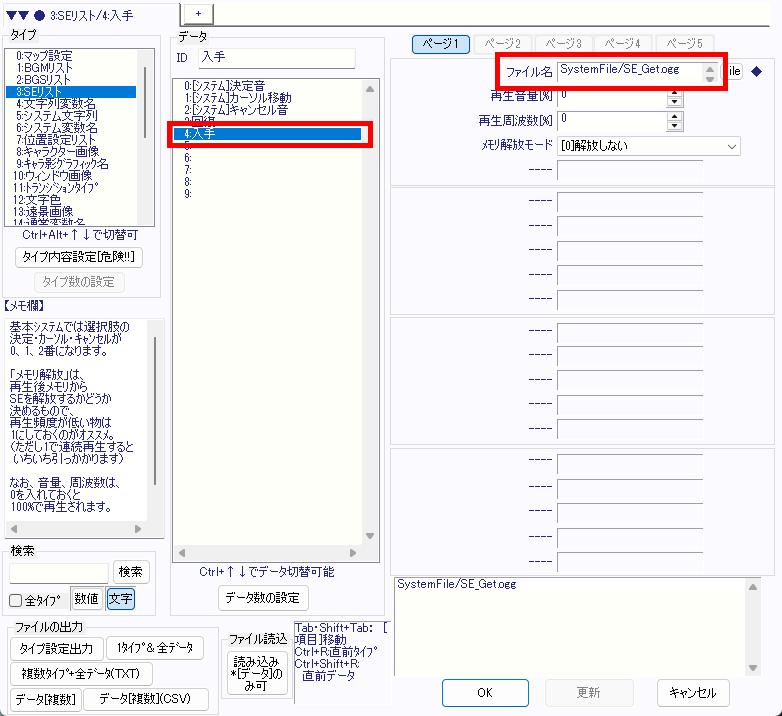Toggle the 数値 search mode button
This screenshot has width=782, height=716.
coord(87,599)
